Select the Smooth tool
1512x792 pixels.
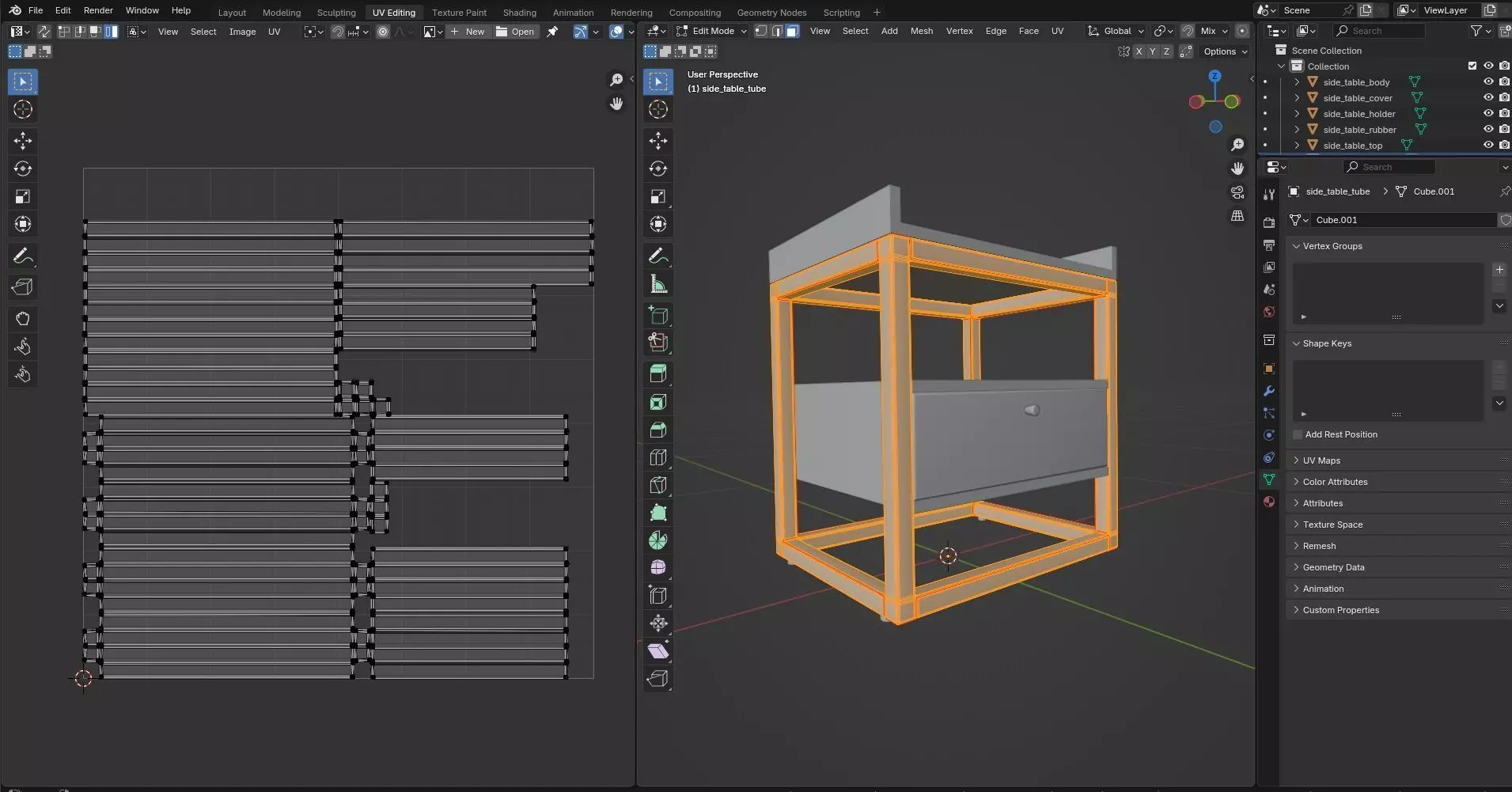(x=658, y=568)
